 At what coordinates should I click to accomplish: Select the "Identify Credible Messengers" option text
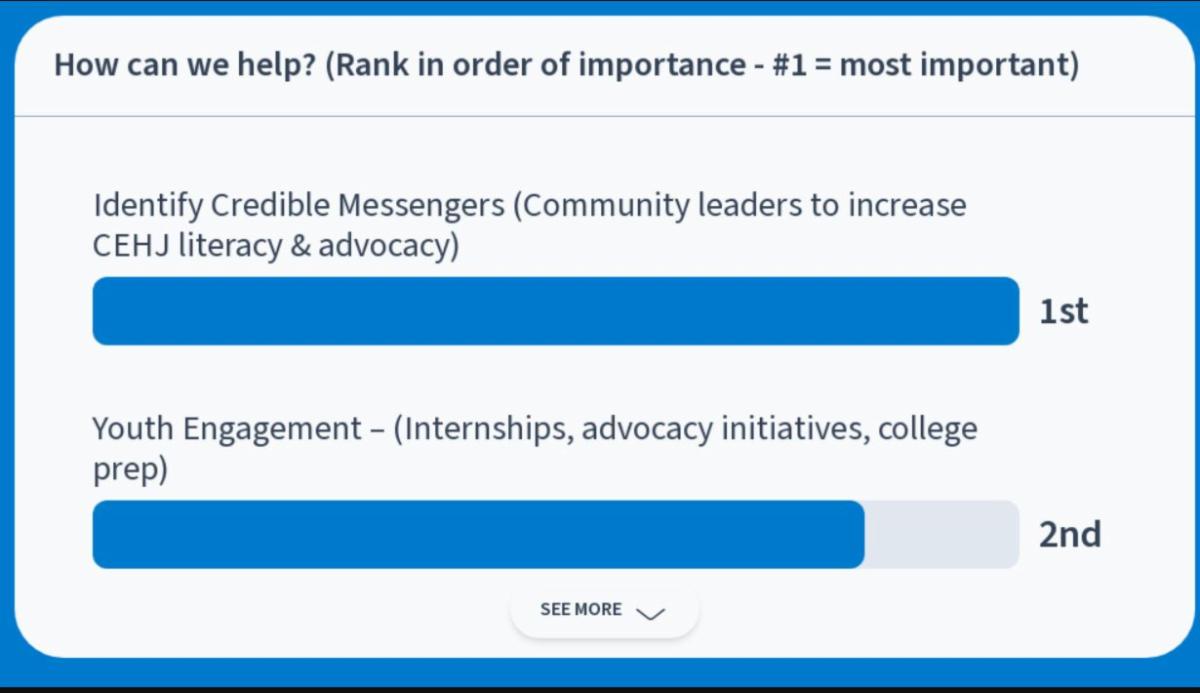point(299,207)
